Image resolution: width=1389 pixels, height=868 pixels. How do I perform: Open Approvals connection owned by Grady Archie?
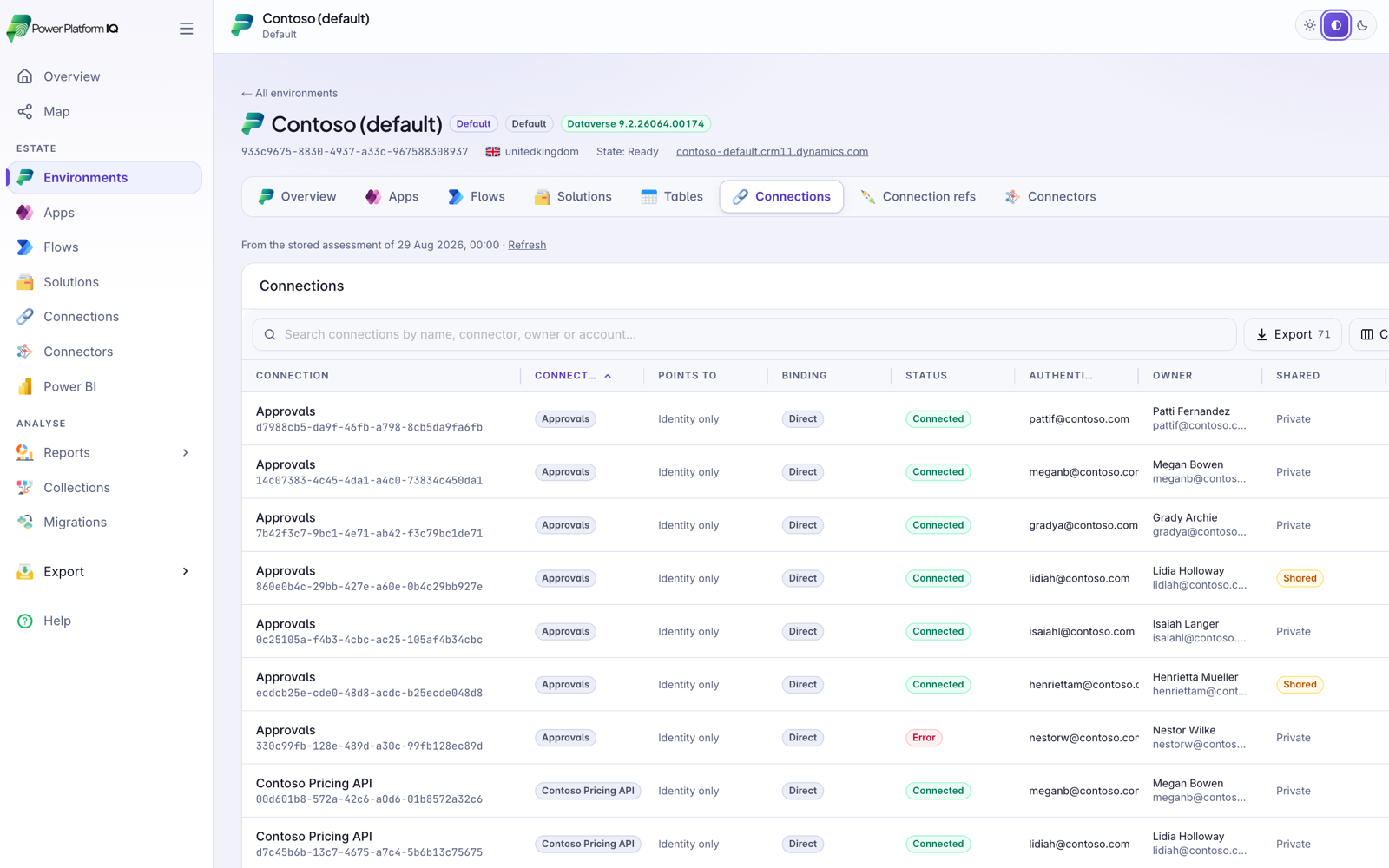(815, 525)
